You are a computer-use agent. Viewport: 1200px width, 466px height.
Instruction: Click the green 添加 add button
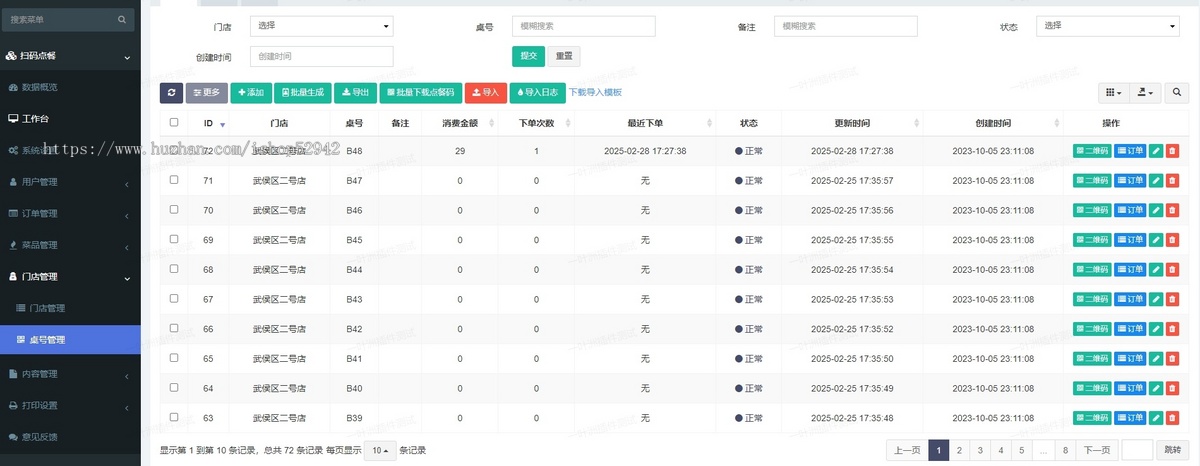tap(251, 93)
